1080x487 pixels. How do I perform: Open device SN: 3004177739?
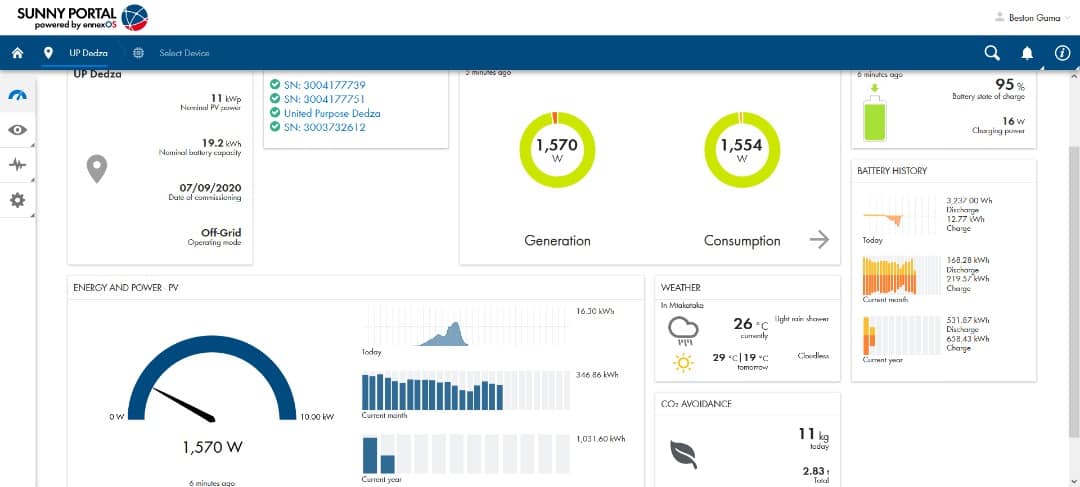click(x=324, y=85)
